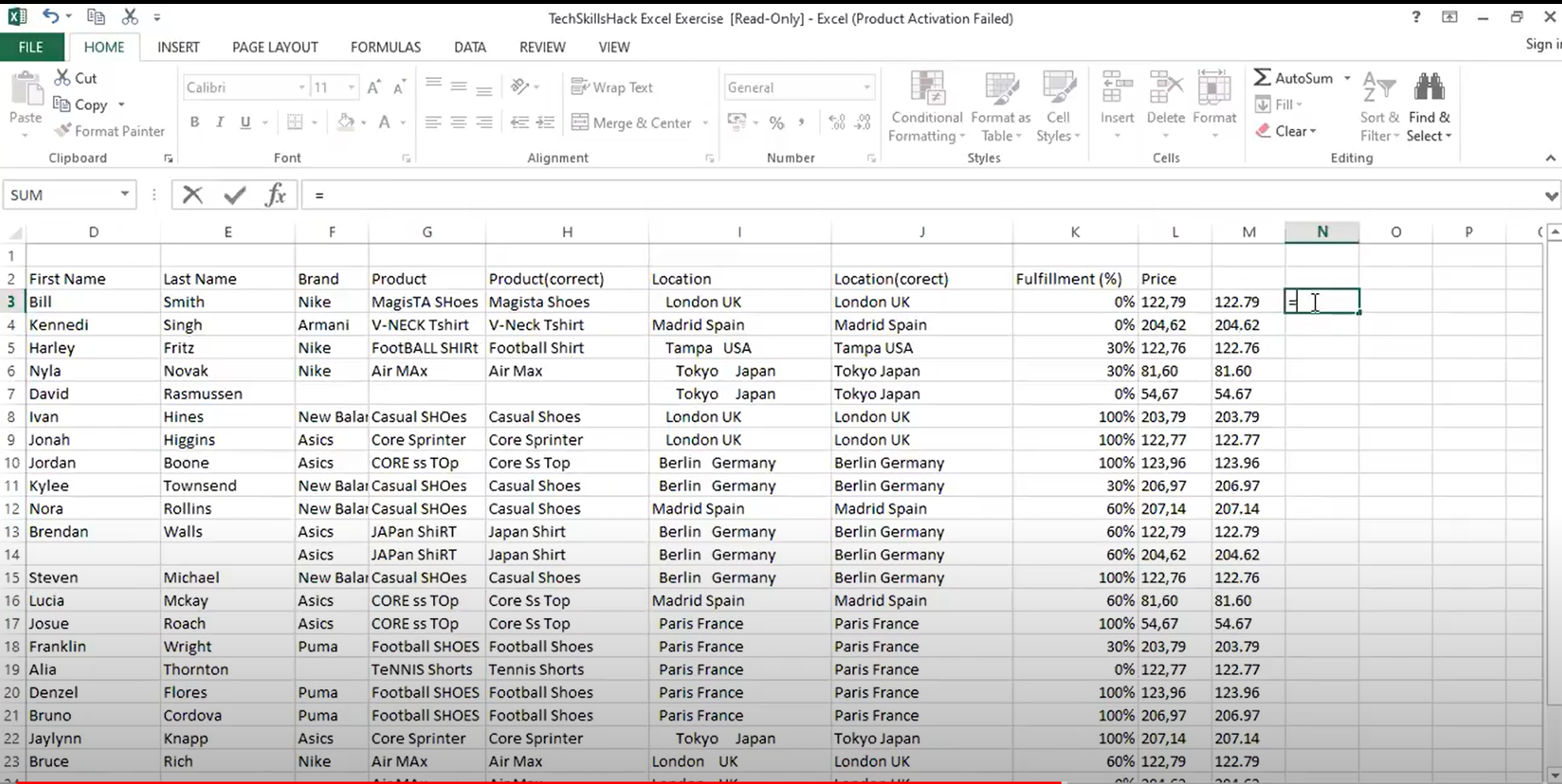Click the Borders icon

coord(295,122)
